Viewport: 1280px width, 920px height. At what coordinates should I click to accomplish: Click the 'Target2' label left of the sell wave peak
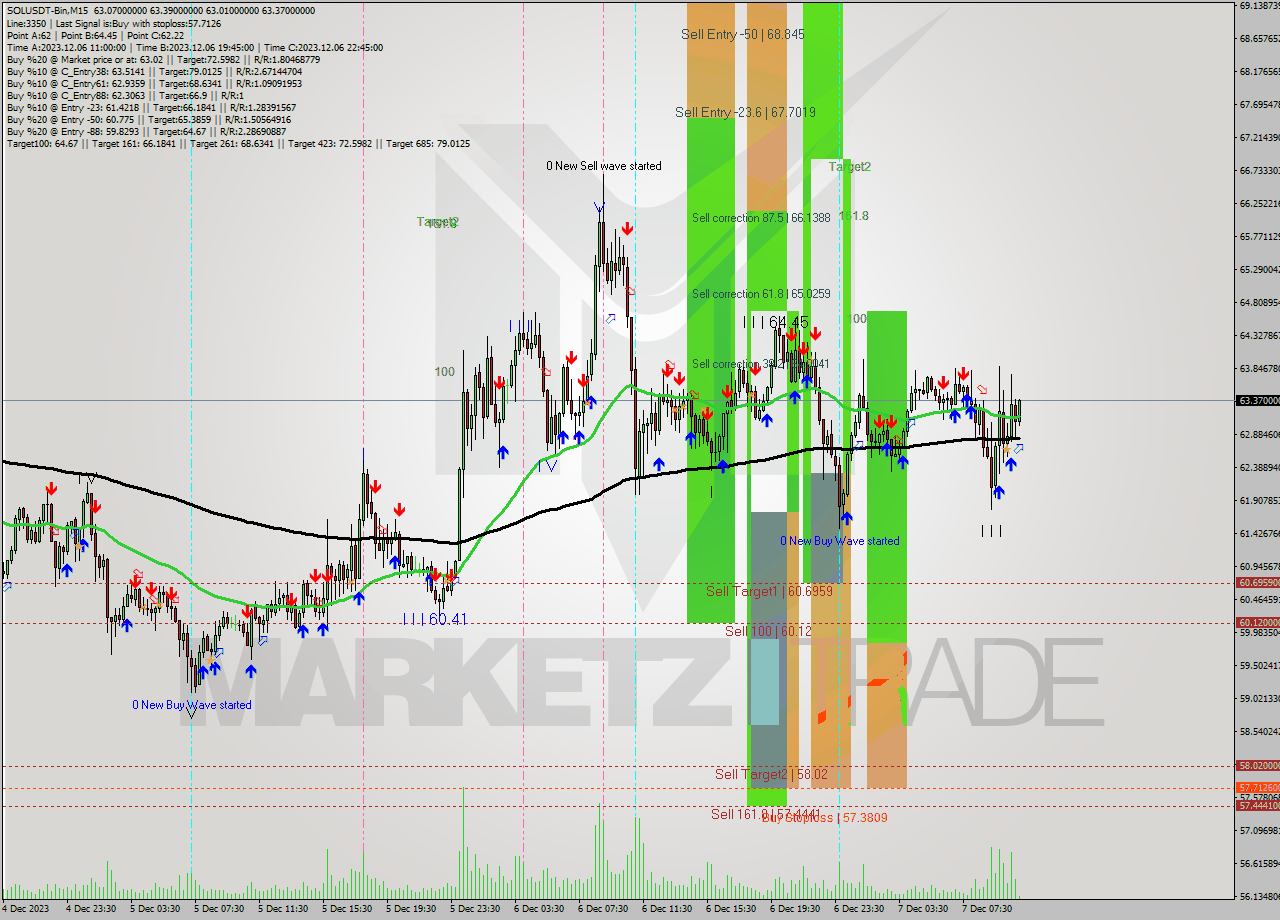[x=437, y=221]
